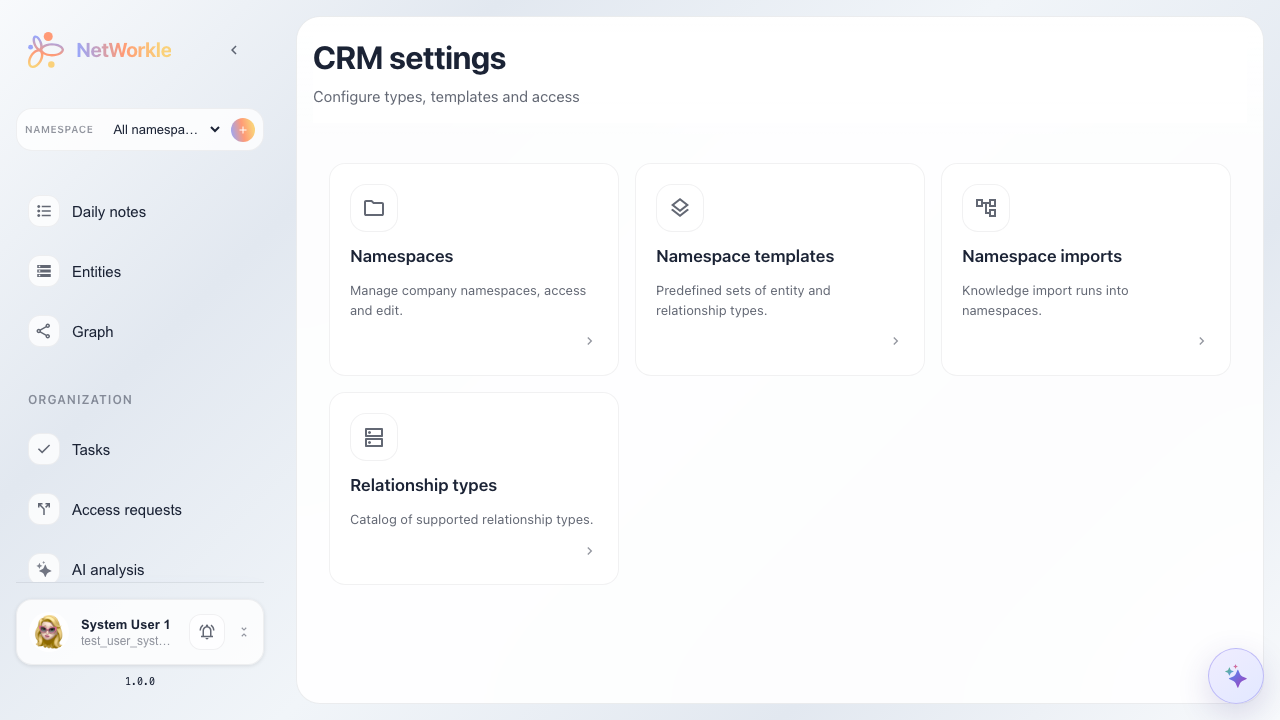Click the Access requests split-arrow icon
Screen dimensions: 1280x720
(x=44, y=509)
